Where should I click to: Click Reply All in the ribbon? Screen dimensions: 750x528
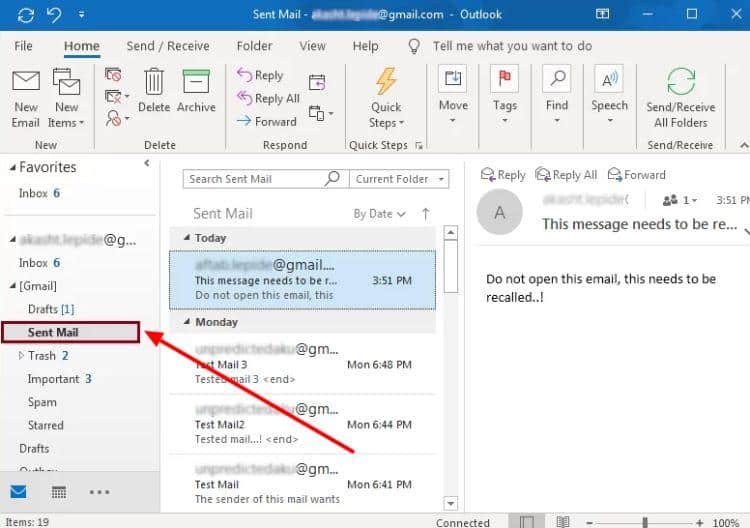coord(268,98)
